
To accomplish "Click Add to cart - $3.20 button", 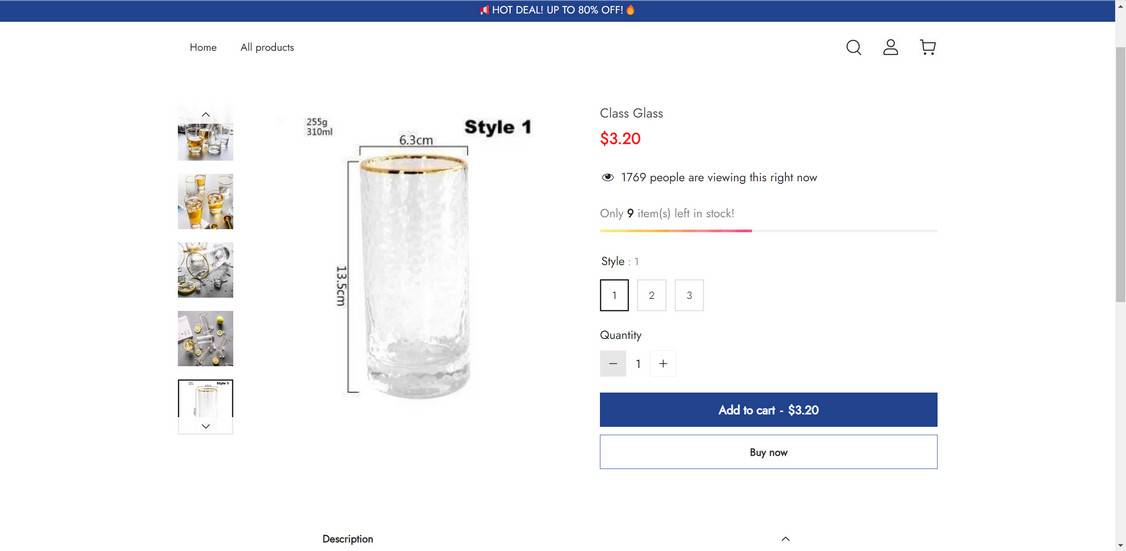I will tap(768, 410).
